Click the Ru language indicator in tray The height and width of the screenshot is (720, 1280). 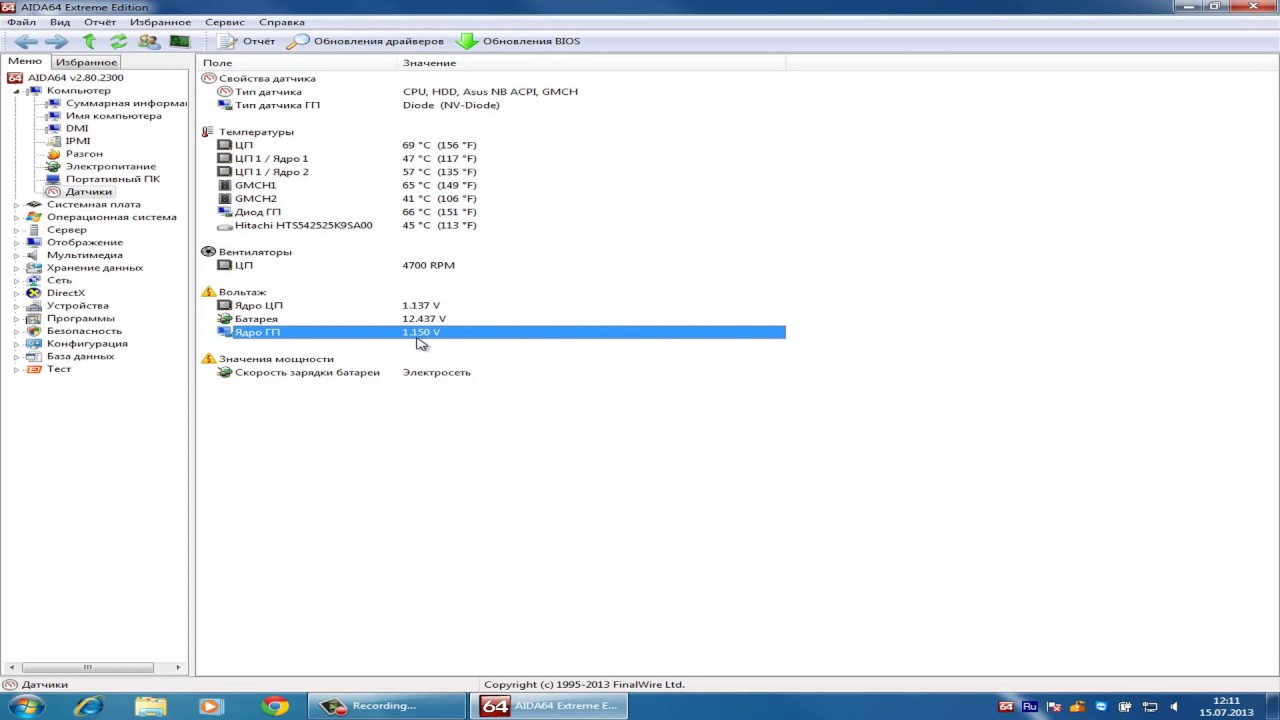pos(1029,707)
